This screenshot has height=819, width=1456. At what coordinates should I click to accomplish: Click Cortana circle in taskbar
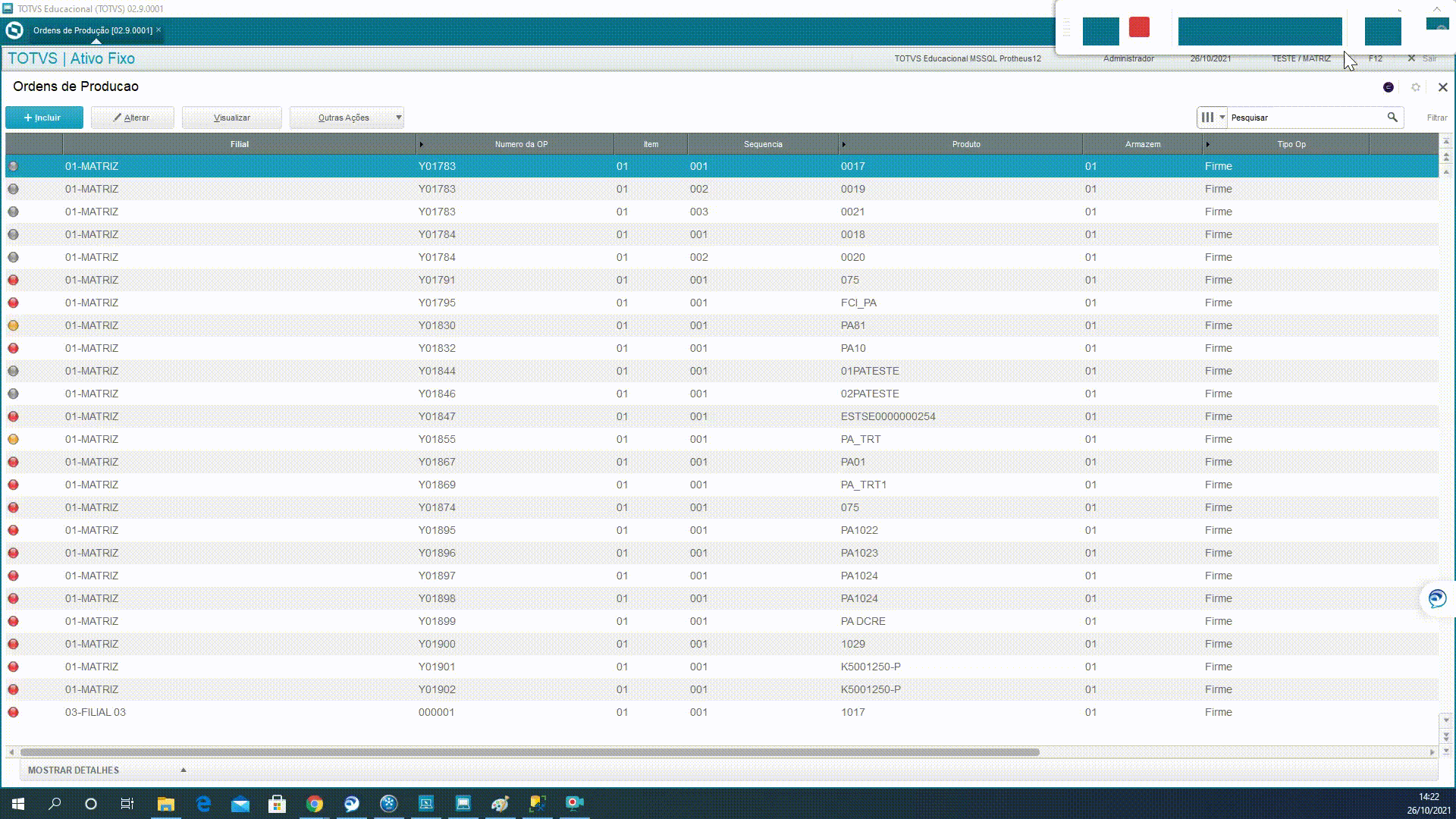[91, 804]
